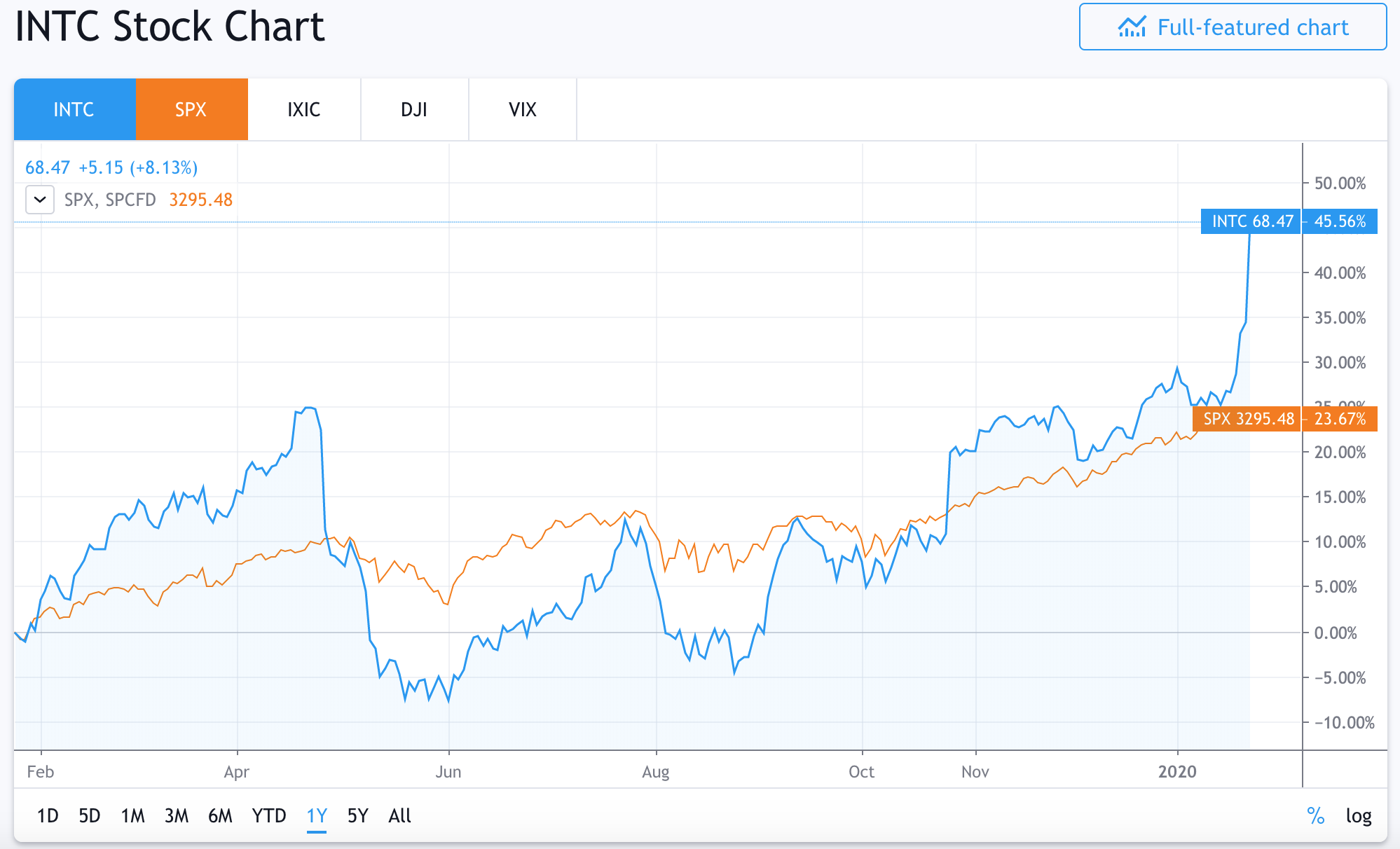Click the SPX 3295.48 price label

(1247, 419)
